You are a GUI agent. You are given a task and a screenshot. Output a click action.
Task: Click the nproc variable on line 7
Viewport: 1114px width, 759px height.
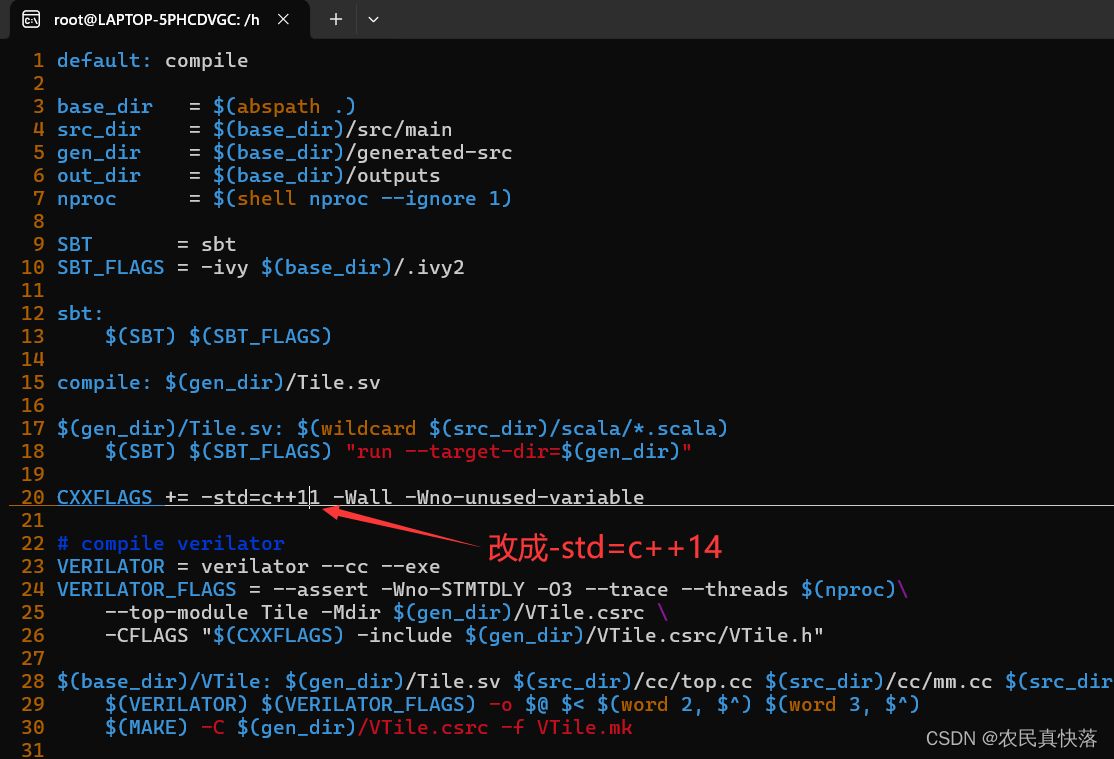(x=87, y=198)
